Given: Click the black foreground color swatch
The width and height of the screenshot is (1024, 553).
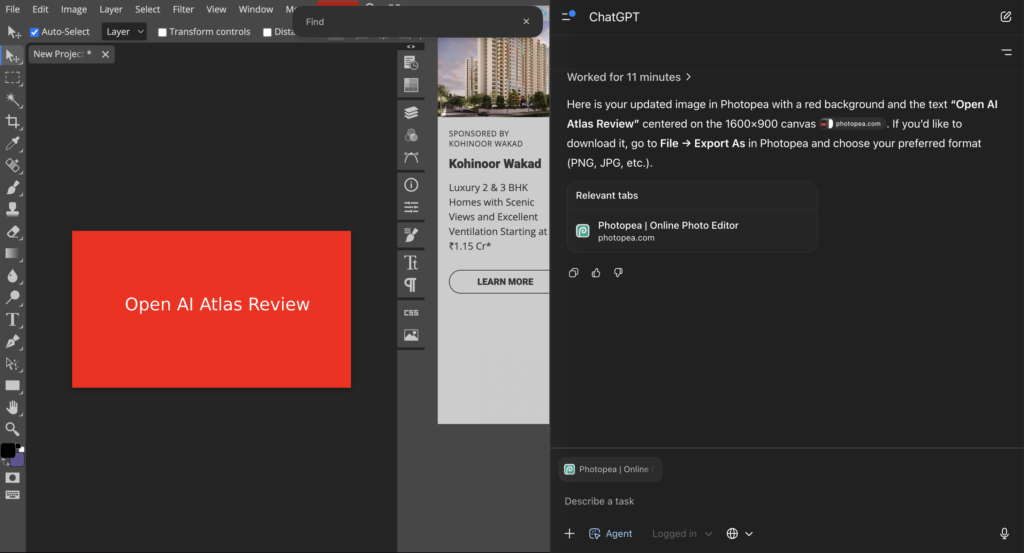Looking at the screenshot, I should tap(8, 451).
